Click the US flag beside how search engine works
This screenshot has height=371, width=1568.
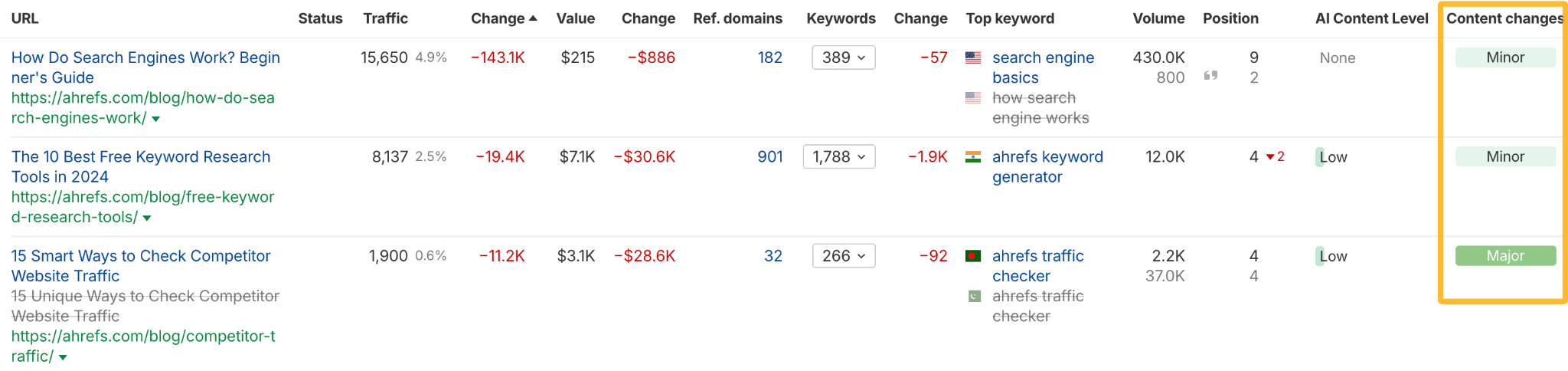point(973,97)
